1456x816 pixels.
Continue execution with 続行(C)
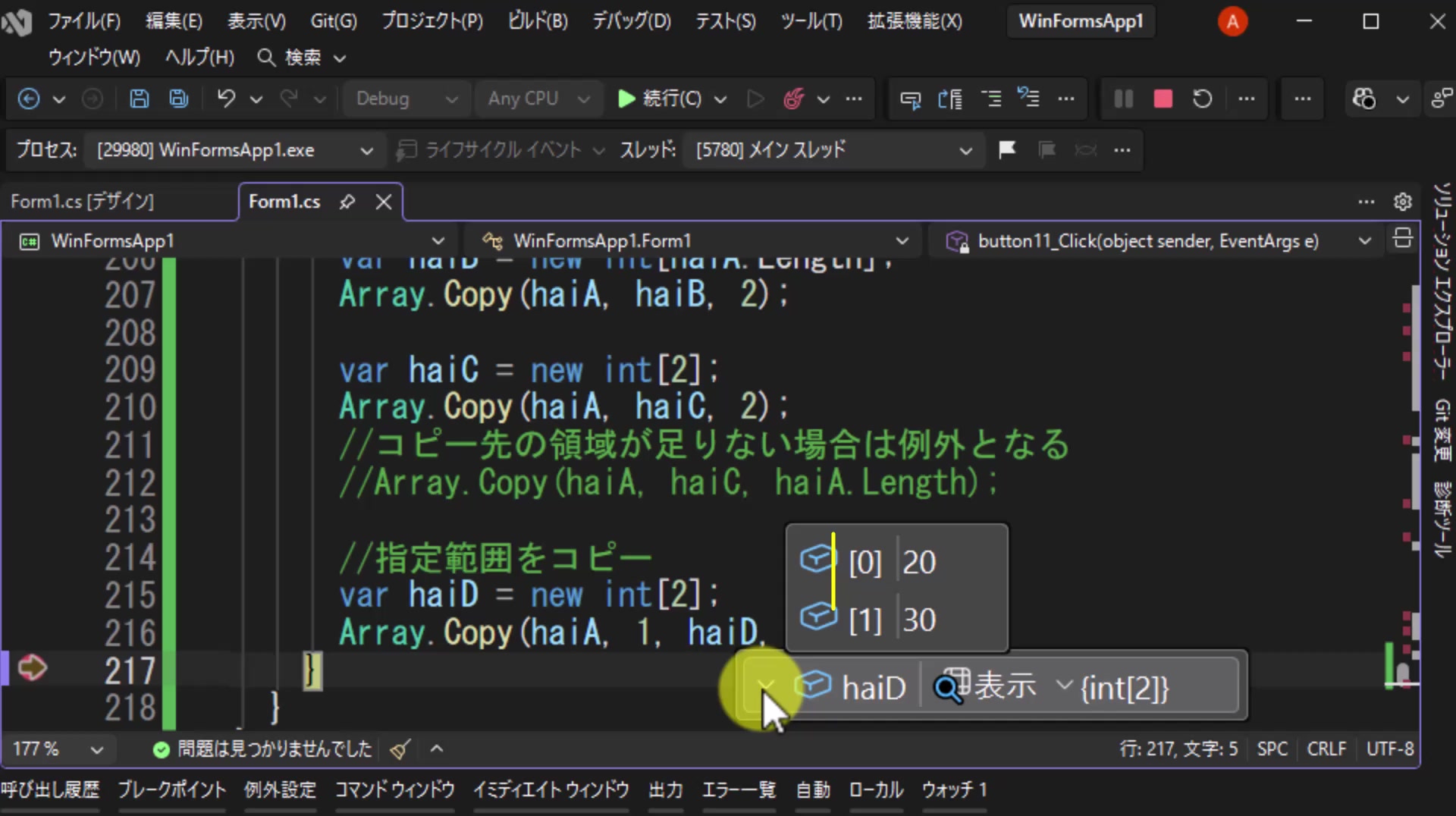pos(660,99)
